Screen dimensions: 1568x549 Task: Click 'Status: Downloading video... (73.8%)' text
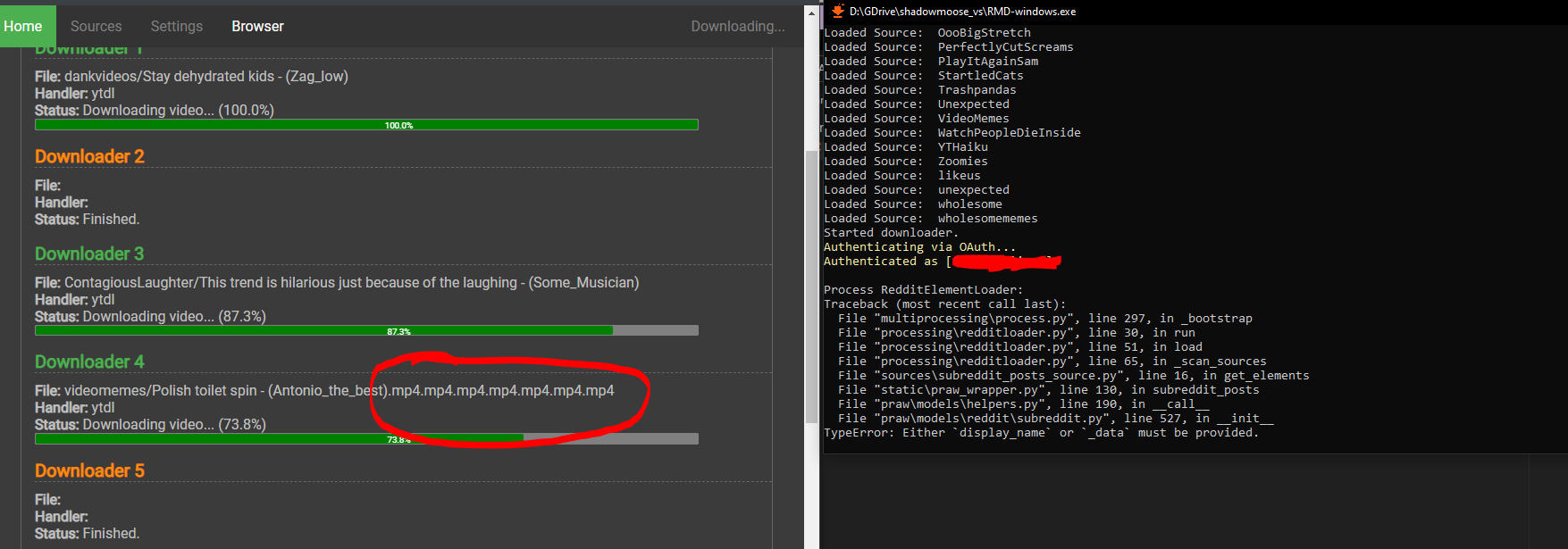click(x=150, y=425)
